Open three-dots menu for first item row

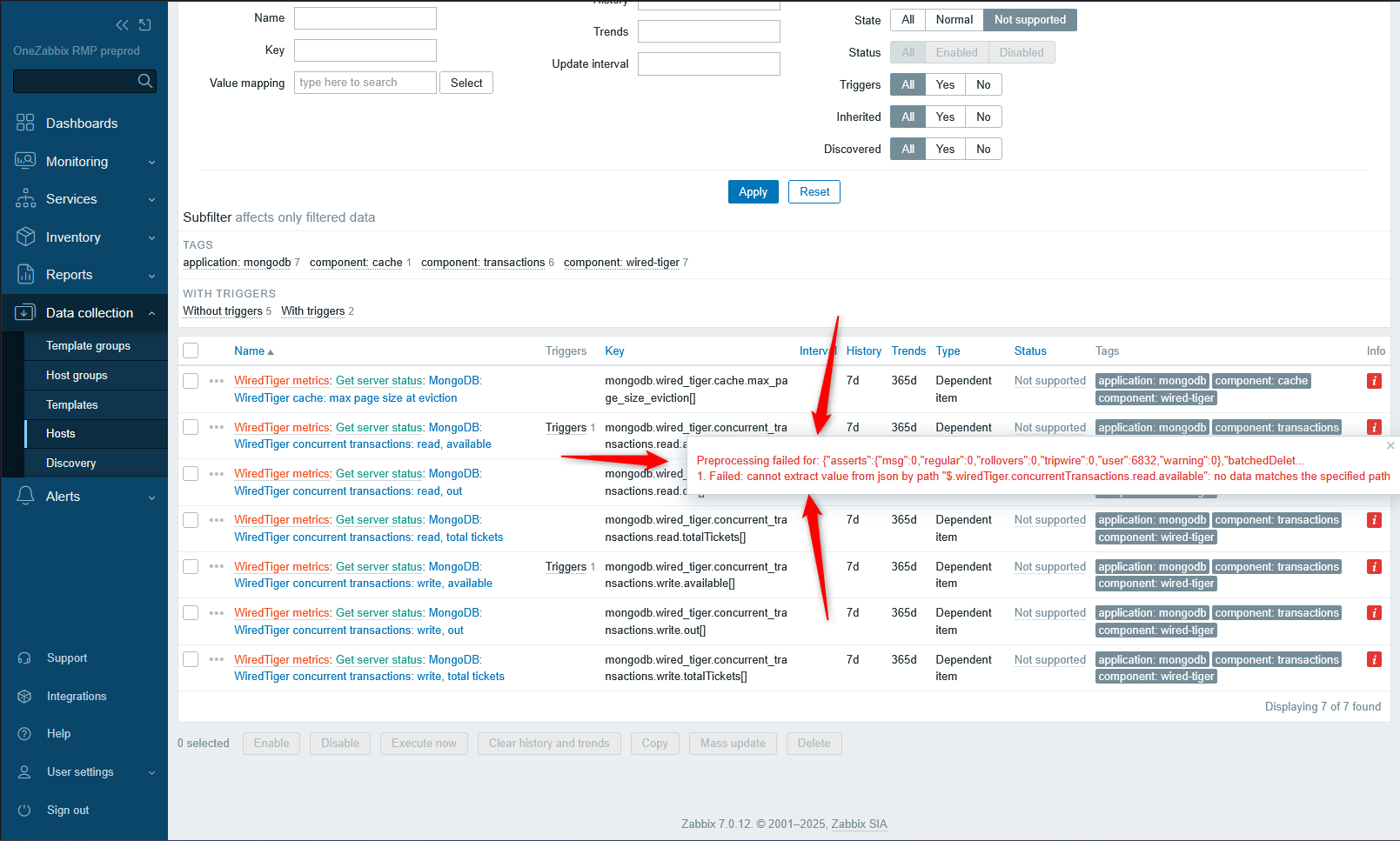click(217, 381)
